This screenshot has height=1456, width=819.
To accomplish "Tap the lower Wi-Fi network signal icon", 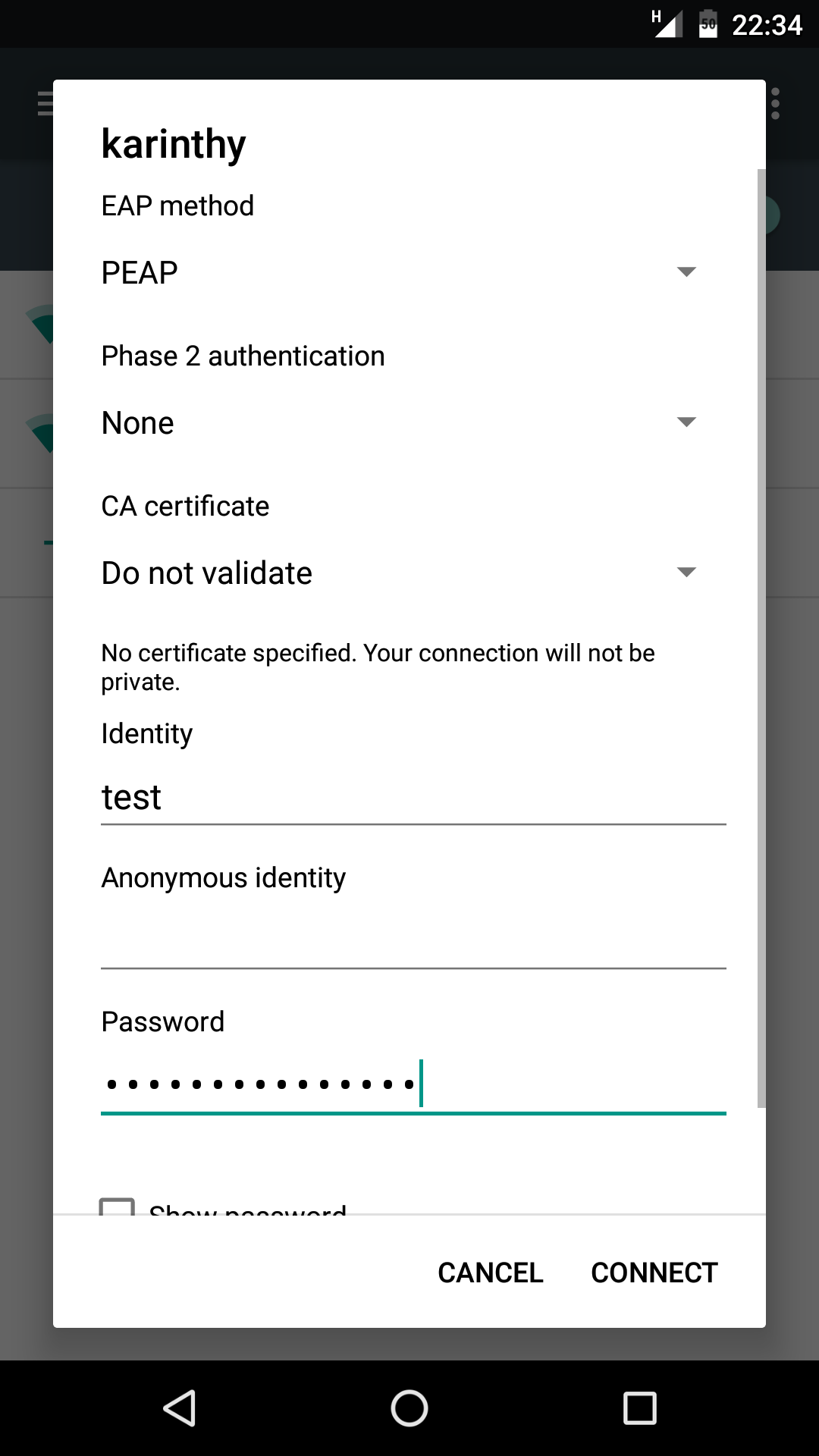I will pos(40,432).
